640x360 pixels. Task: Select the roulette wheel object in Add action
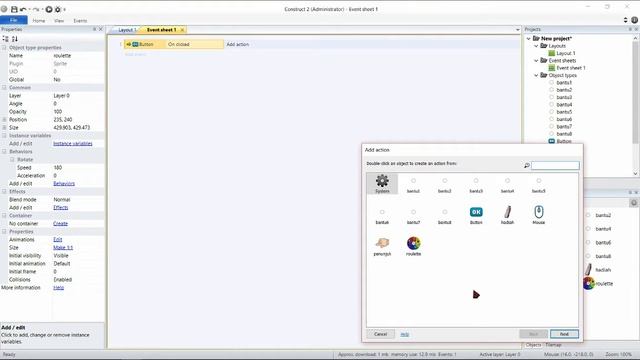[x=413, y=247]
